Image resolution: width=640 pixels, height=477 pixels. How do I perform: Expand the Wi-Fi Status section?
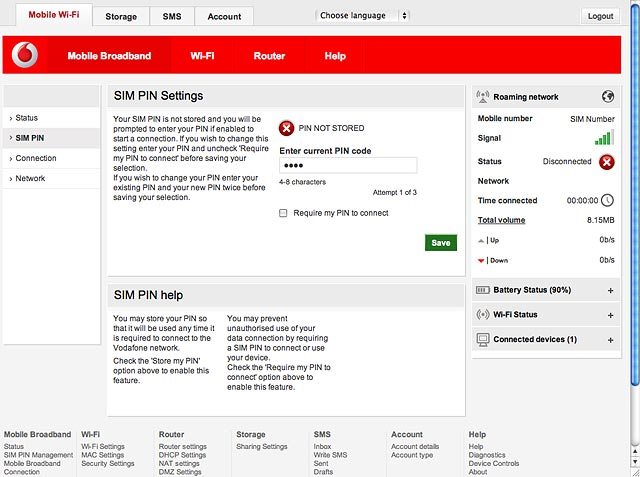[611, 315]
